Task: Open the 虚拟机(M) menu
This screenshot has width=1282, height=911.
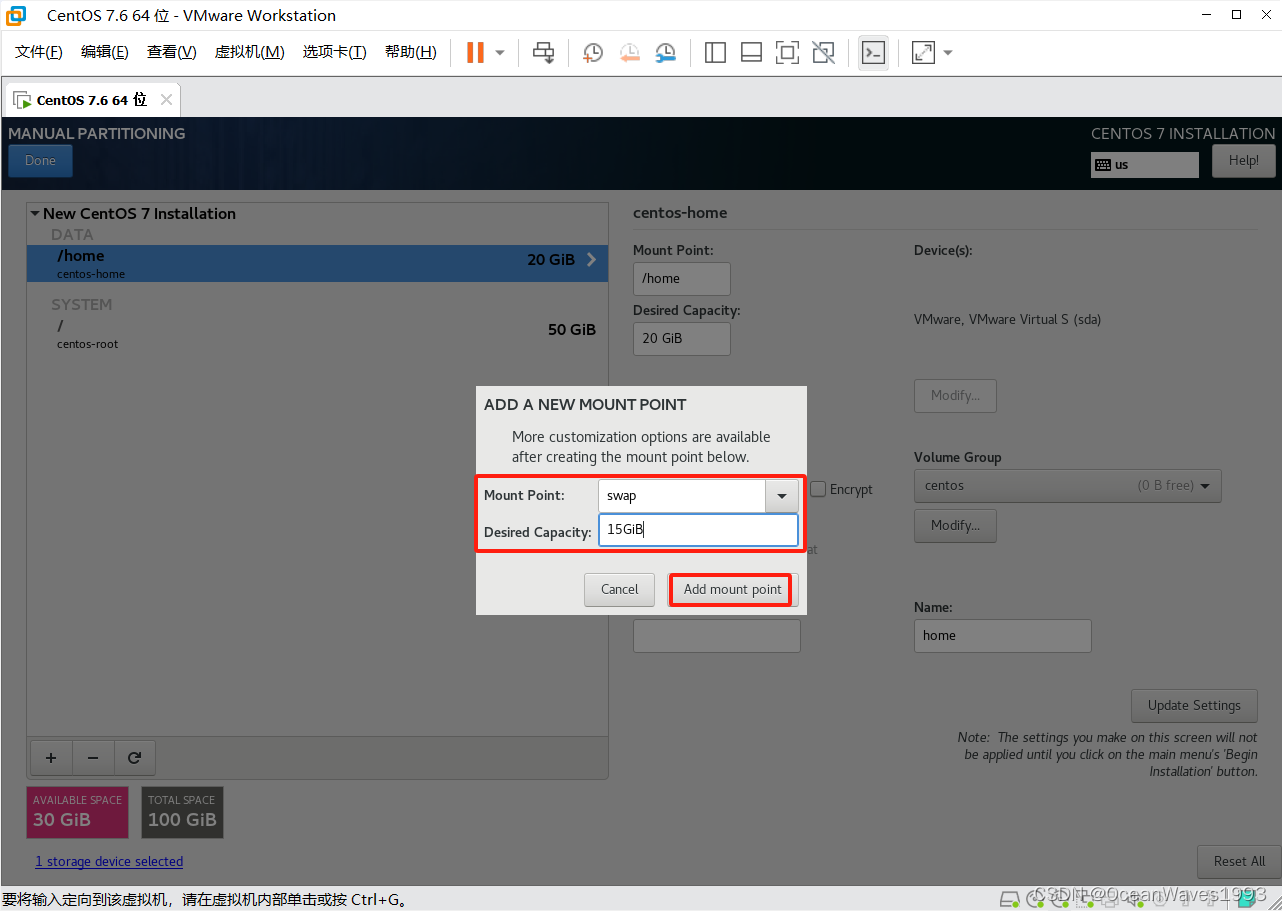Action: 250,52
